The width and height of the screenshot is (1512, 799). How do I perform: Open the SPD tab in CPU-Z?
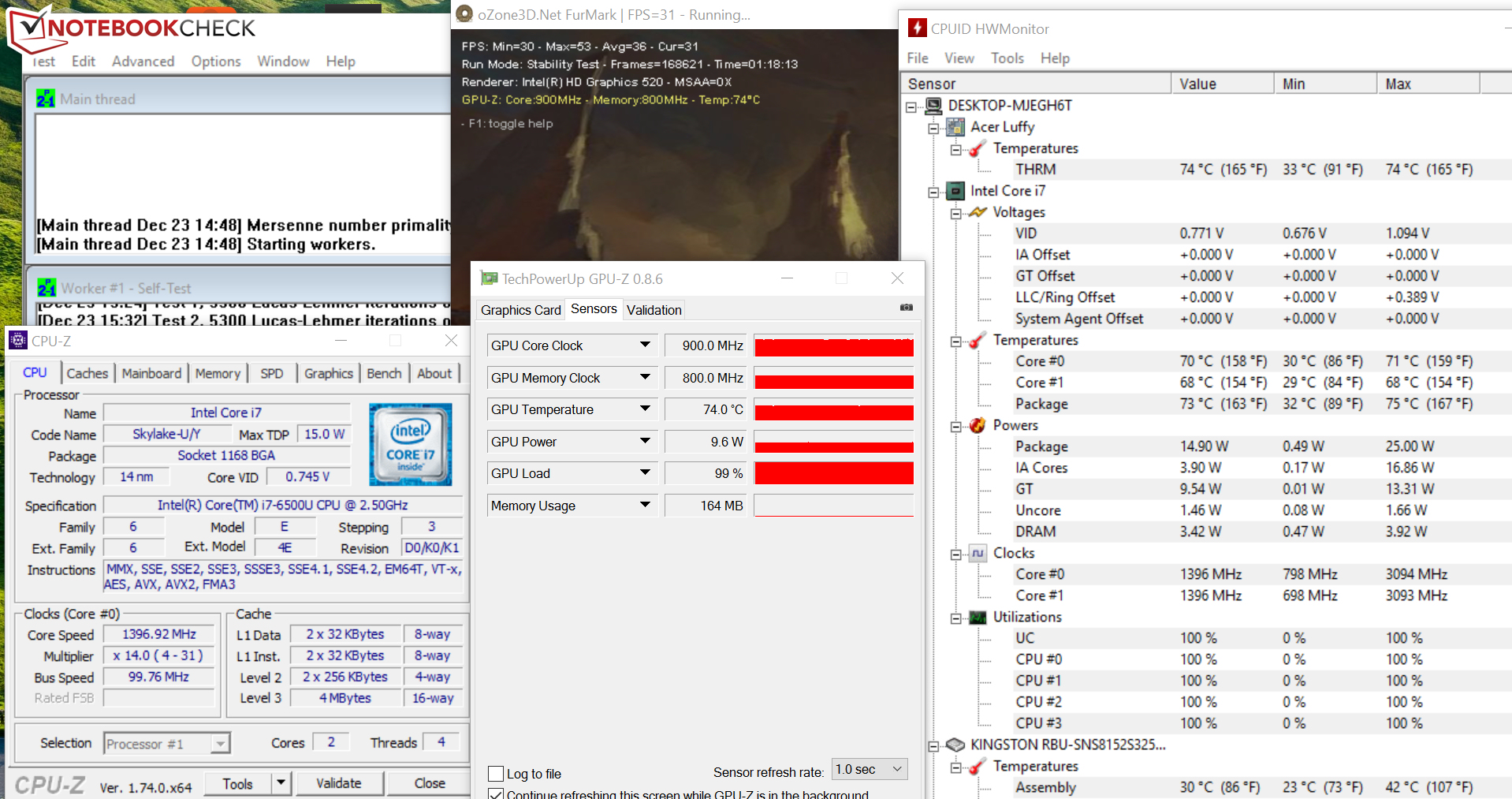(x=272, y=373)
